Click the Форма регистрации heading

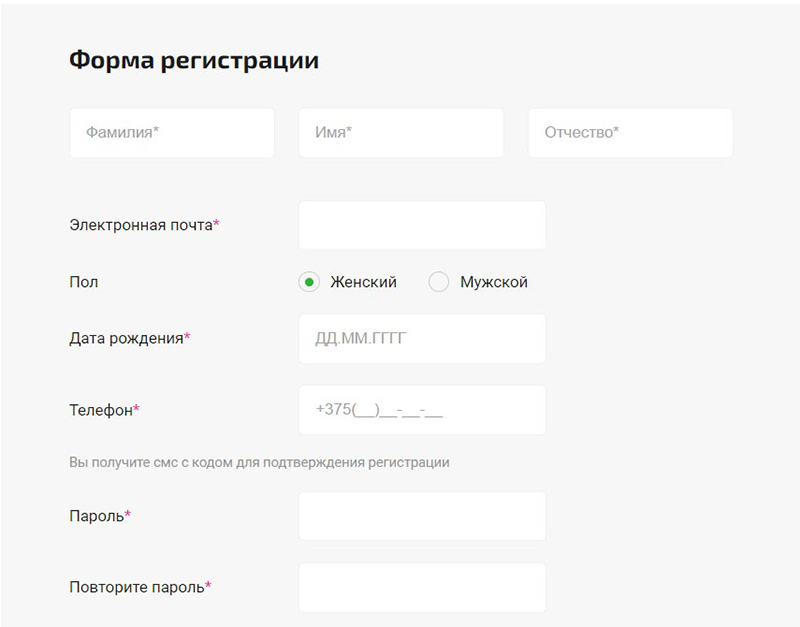[x=194, y=60]
